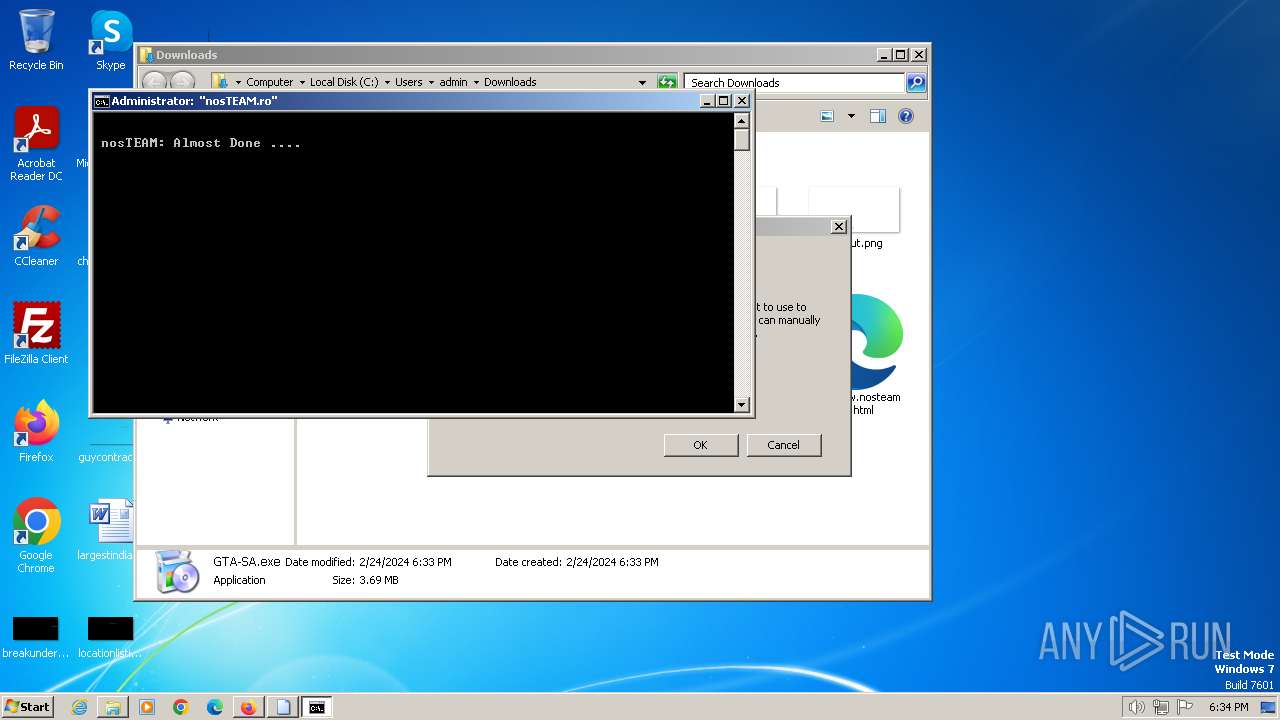The image size is (1280, 720).
Task: Click the refresh button in Downloads address bar
Action: tap(667, 83)
